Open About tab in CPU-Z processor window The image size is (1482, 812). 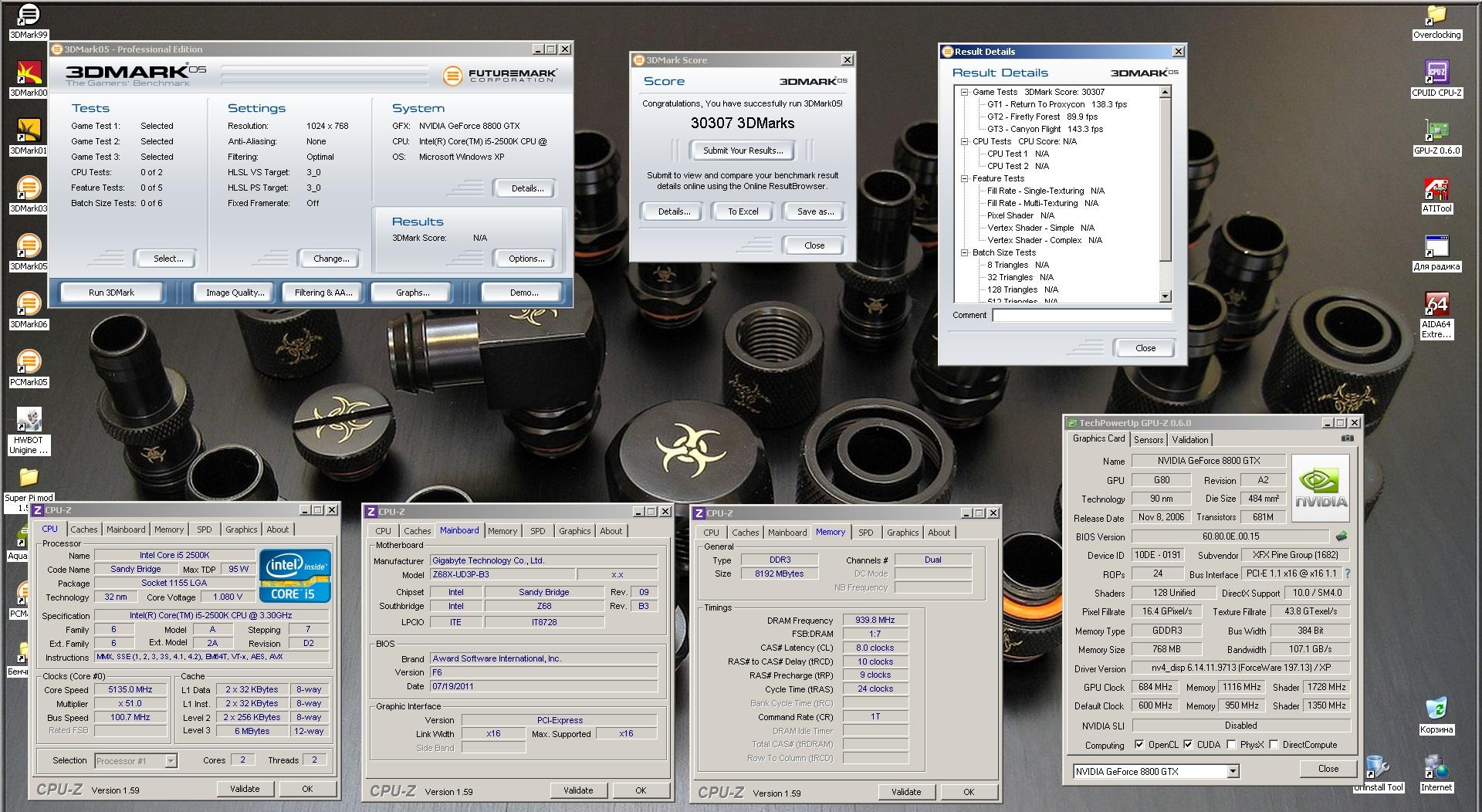(x=278, y=529)
